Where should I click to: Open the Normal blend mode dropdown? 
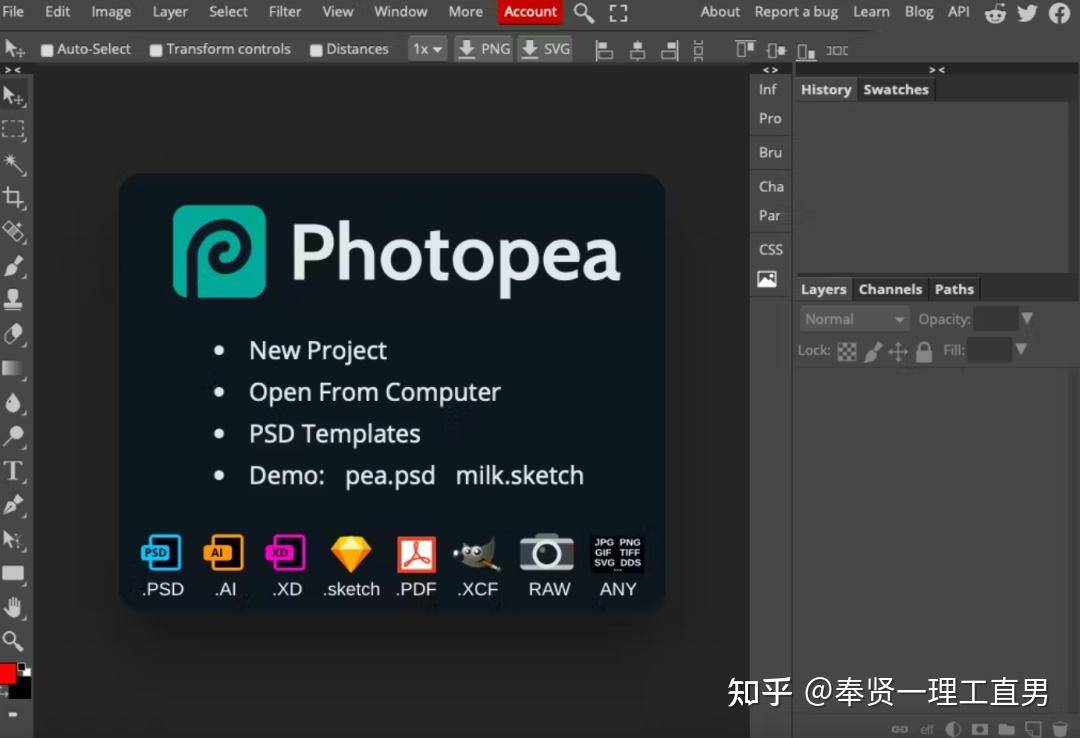click(854, 319)
